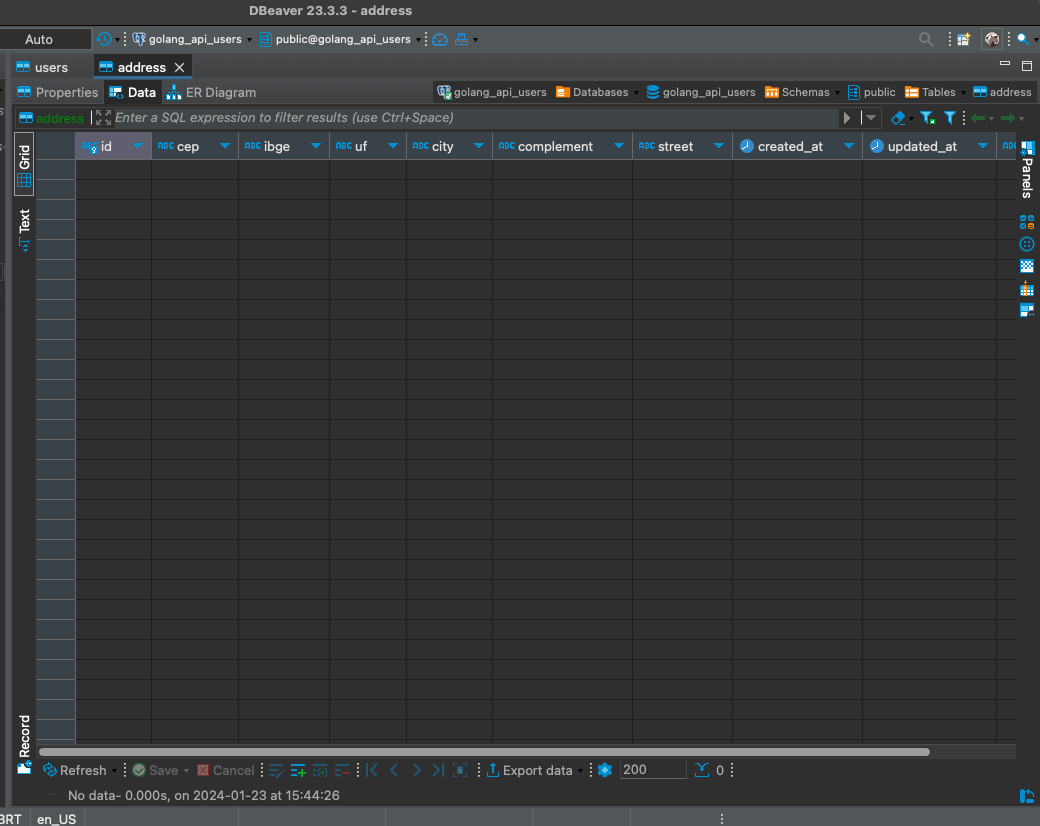
Task: Open the Properties tab
Action: pyautogui.click(x=58, y=92)
